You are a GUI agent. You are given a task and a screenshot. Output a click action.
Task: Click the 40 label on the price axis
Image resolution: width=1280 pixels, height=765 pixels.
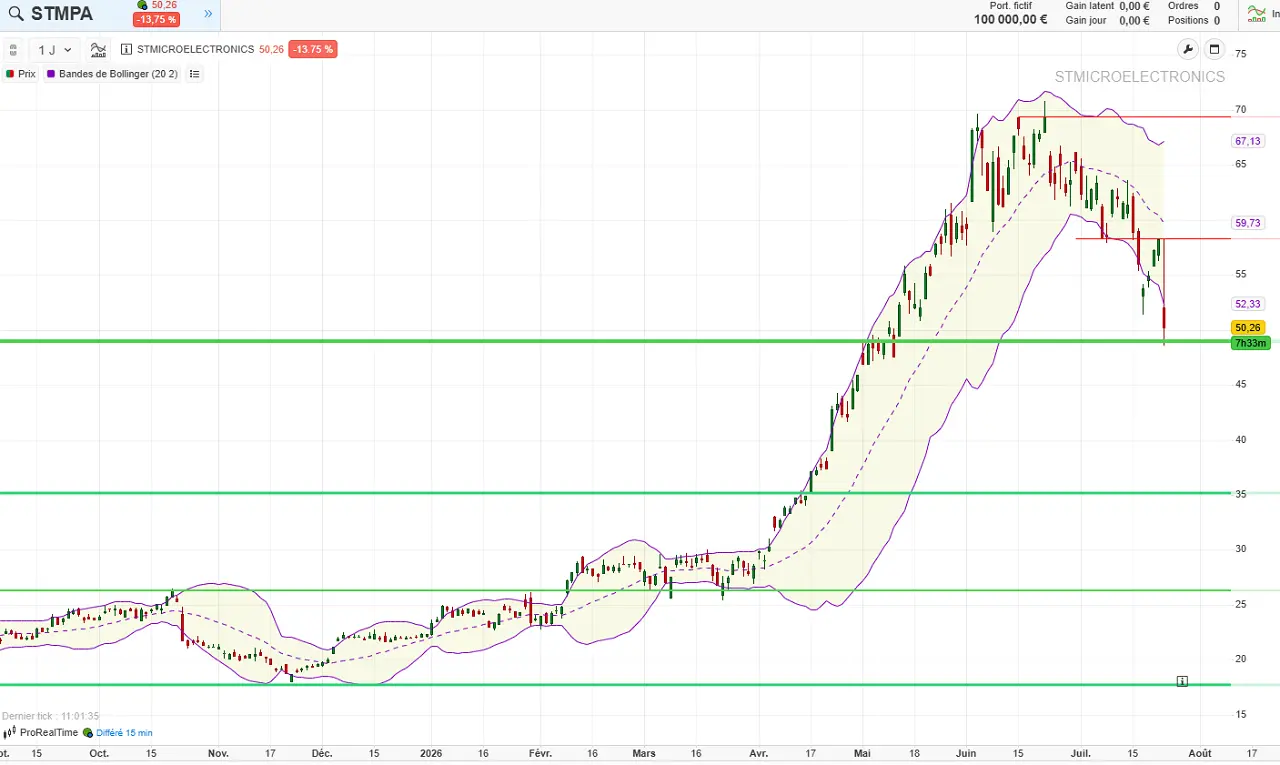coord(1240,439)
